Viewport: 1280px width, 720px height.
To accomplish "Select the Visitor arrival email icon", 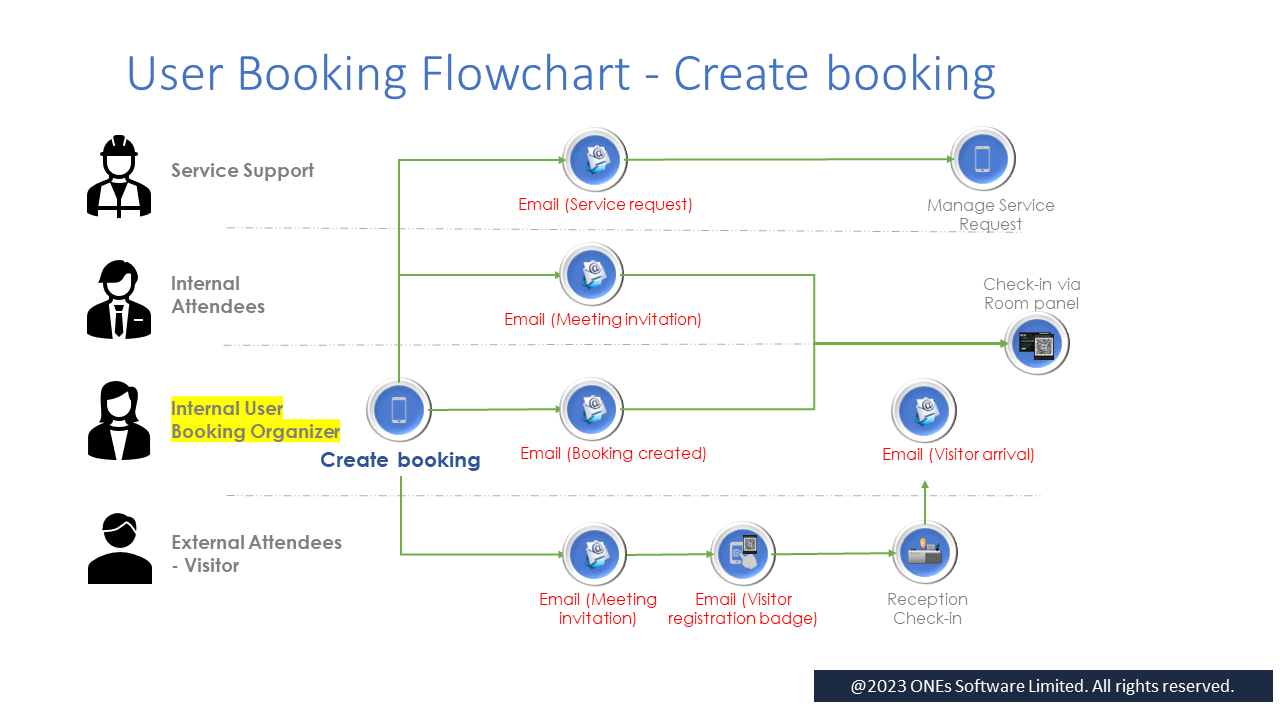I will [925, 410].
